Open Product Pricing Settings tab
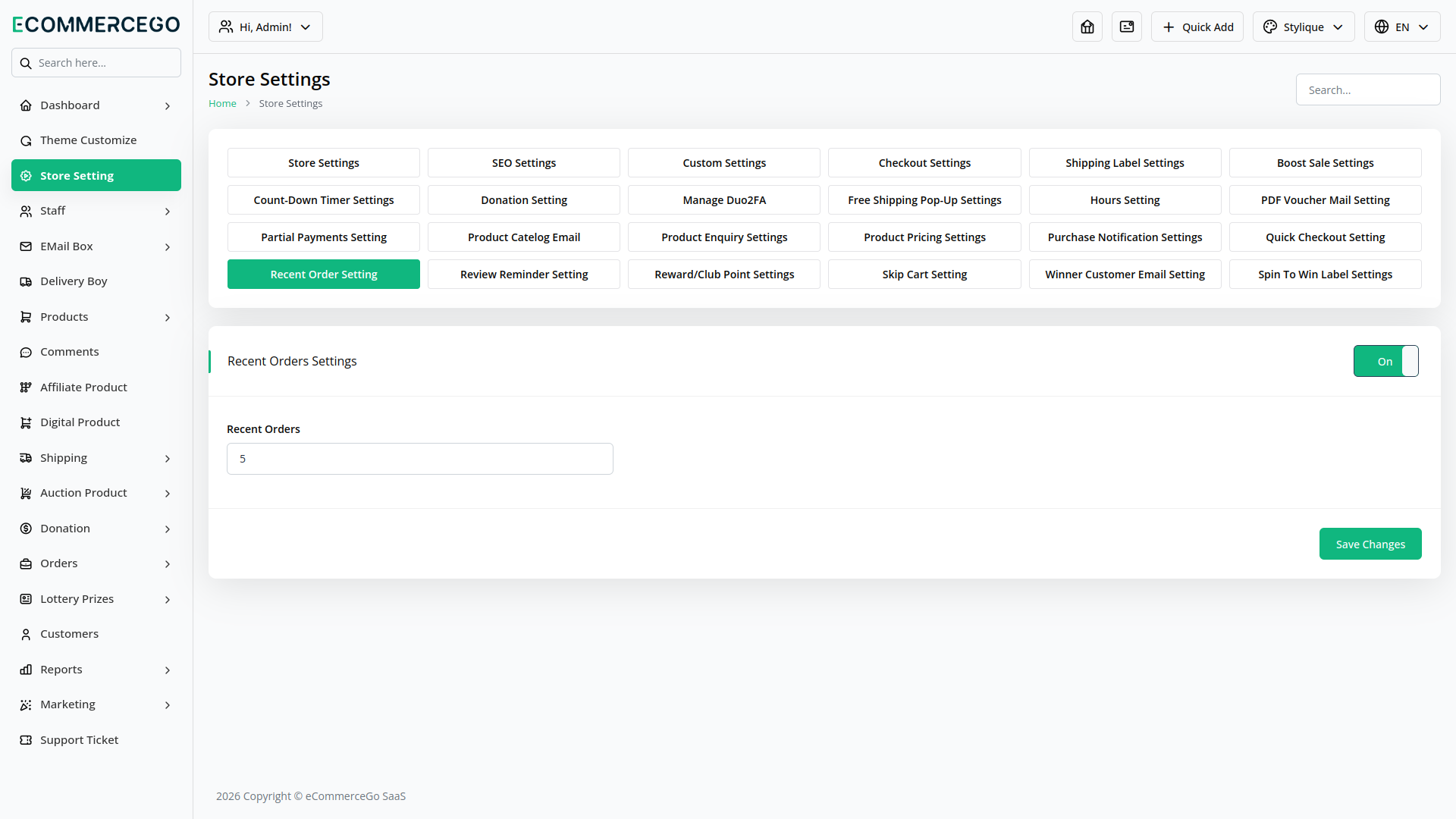 (924, 237)
